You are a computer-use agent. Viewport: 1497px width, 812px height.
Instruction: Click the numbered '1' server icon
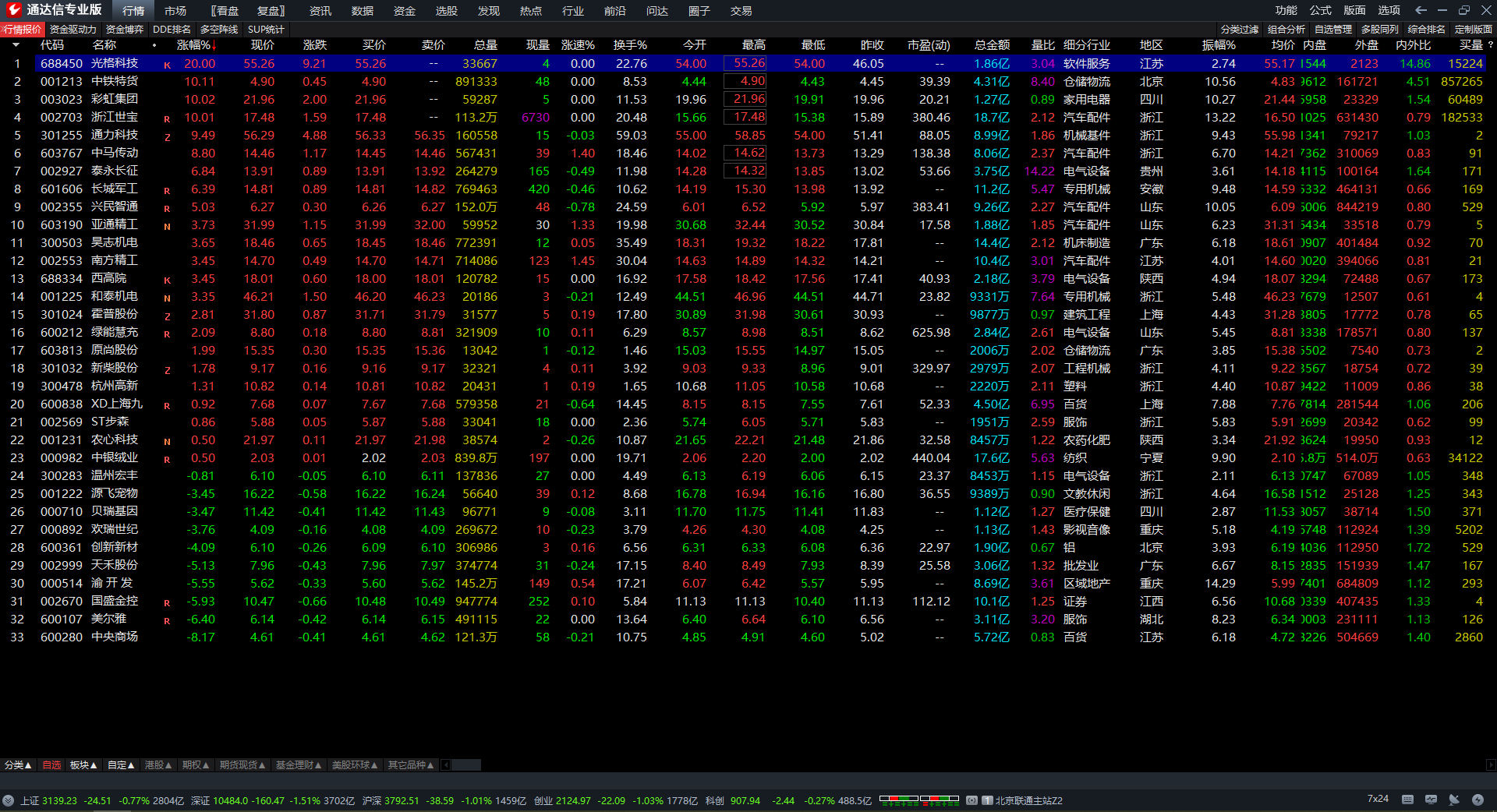click(x=987, y=800)
